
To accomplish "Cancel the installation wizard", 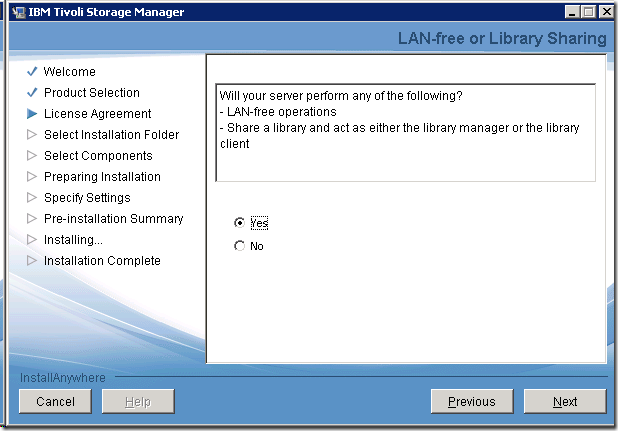I will (x=55, y=402).
